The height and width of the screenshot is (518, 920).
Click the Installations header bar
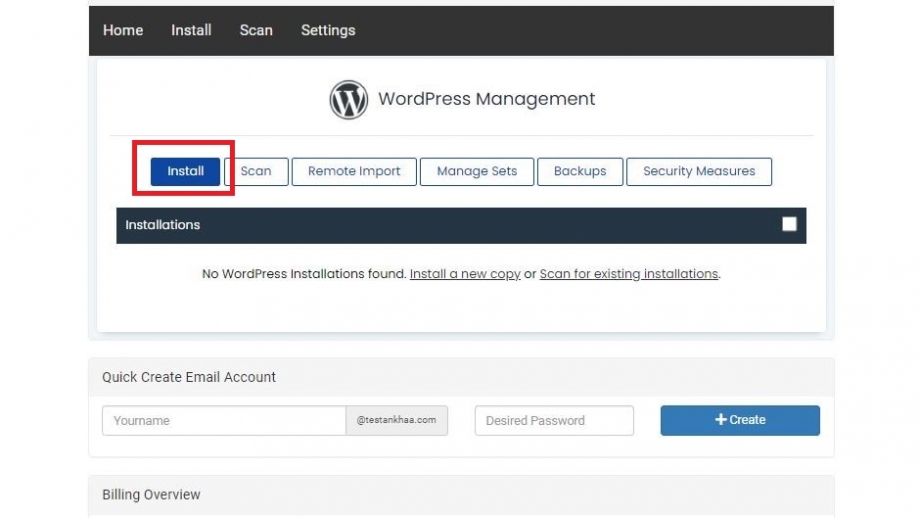[x=461, y=225]
